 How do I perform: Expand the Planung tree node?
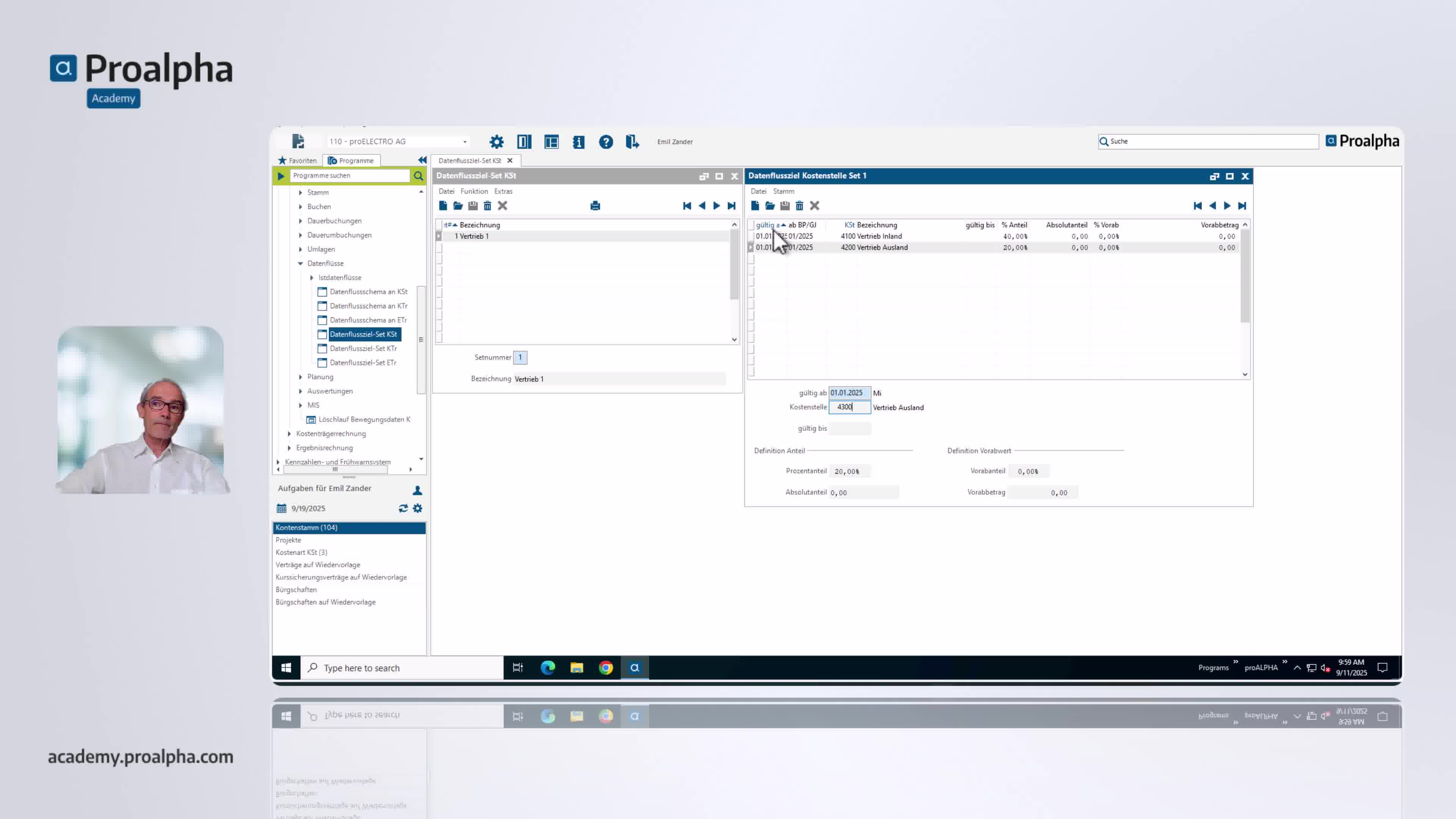[x=301, y=377]
